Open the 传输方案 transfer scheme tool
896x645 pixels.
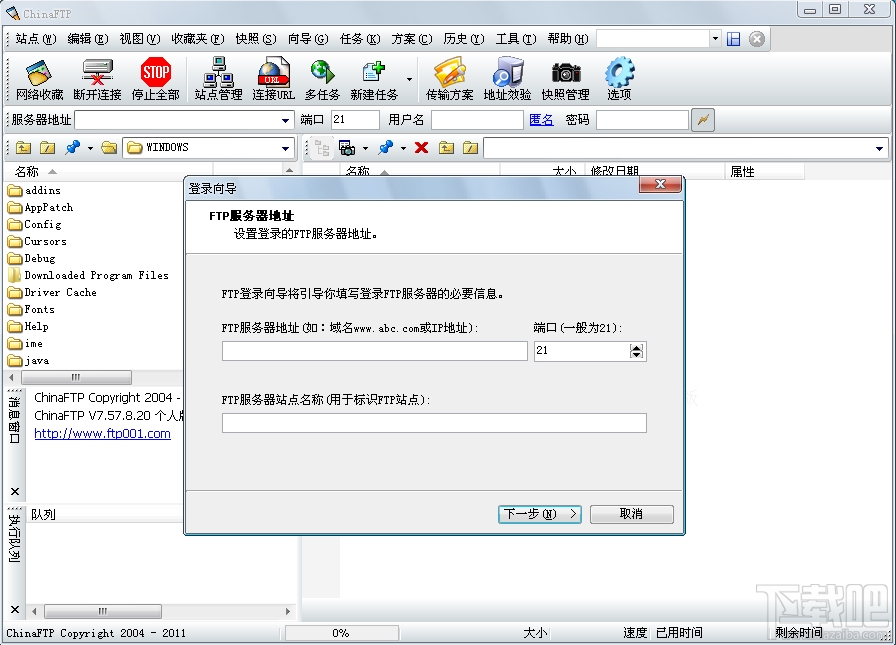click(x=451, y=80)
